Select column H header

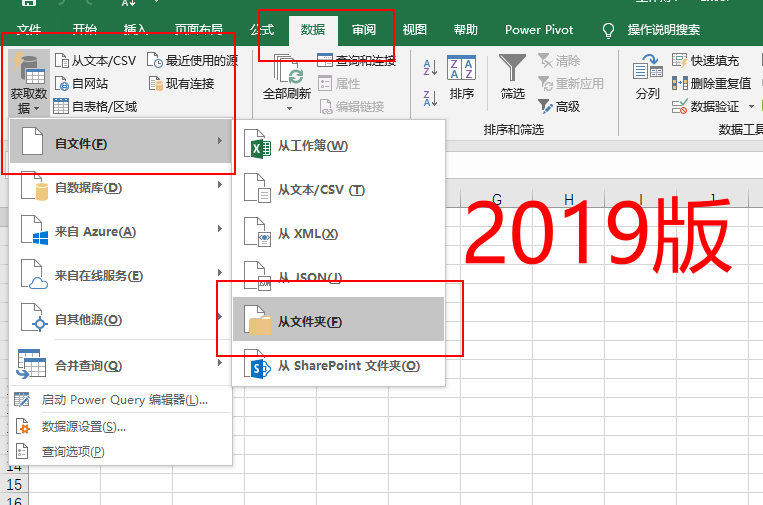(568, 198)
